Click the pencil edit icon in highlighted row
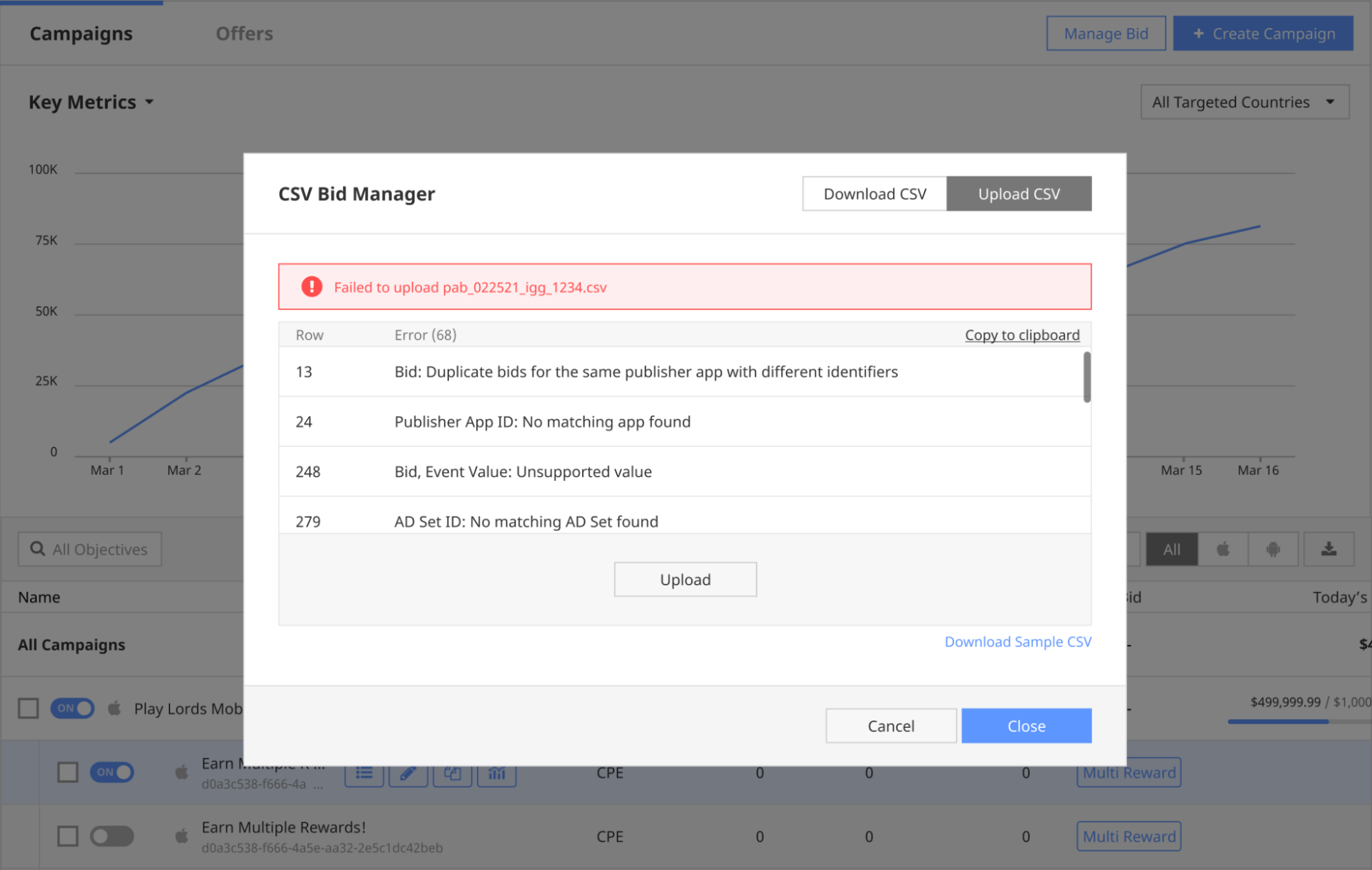Viewport: 1372px width, 870px height. [x=408, y=775]
